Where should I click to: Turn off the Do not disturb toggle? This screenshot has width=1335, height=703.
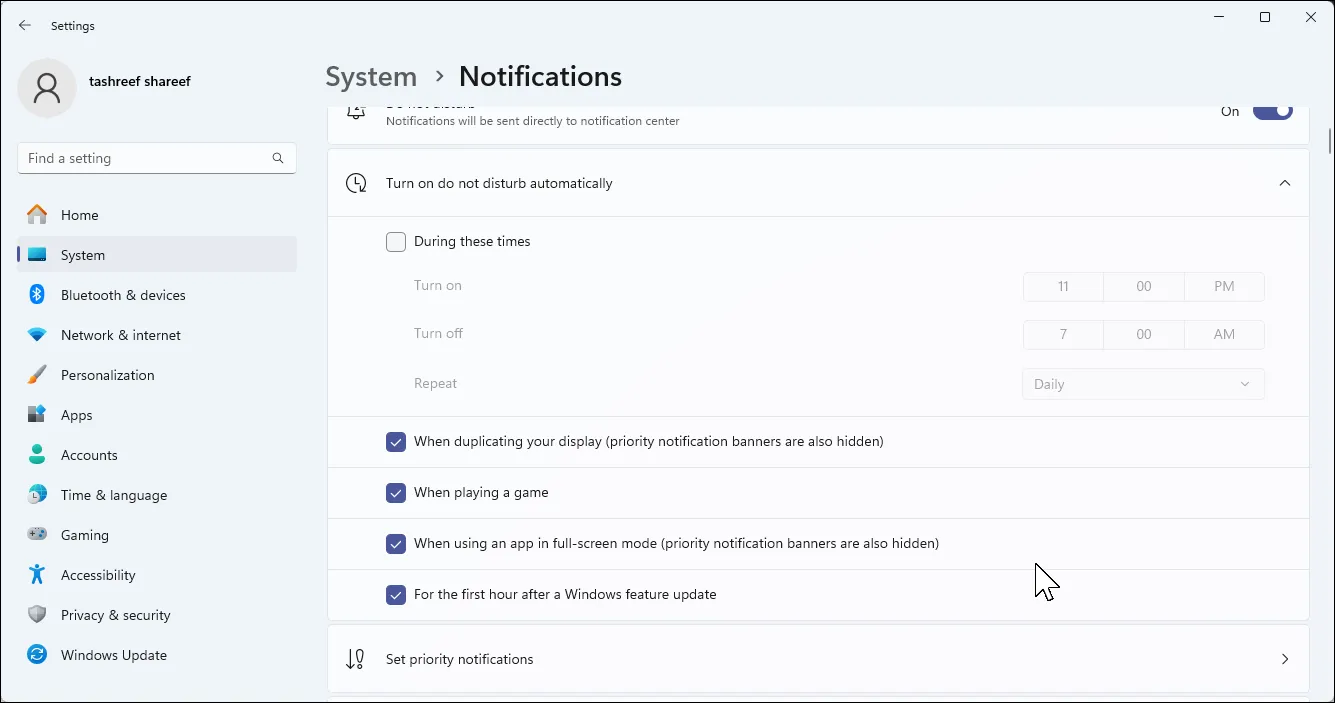[x=1272, y=110]
